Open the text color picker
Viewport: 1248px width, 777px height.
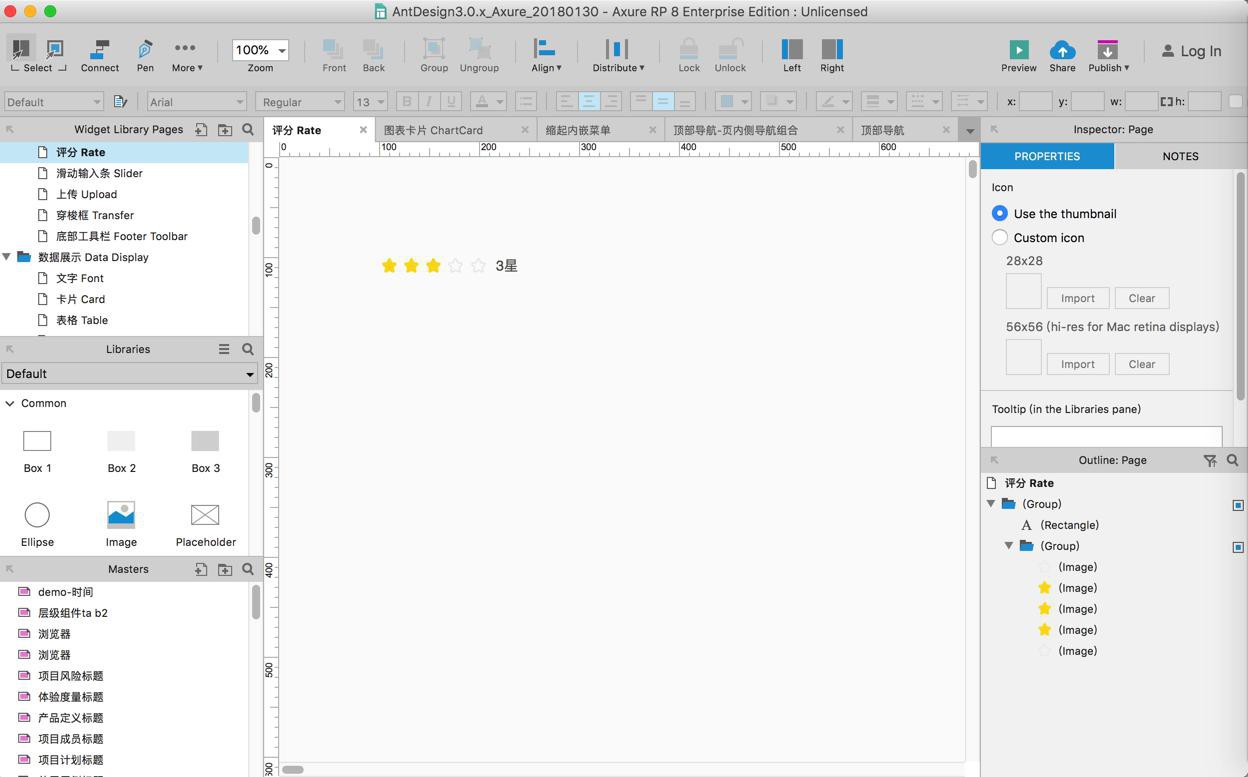coord(488,101)
